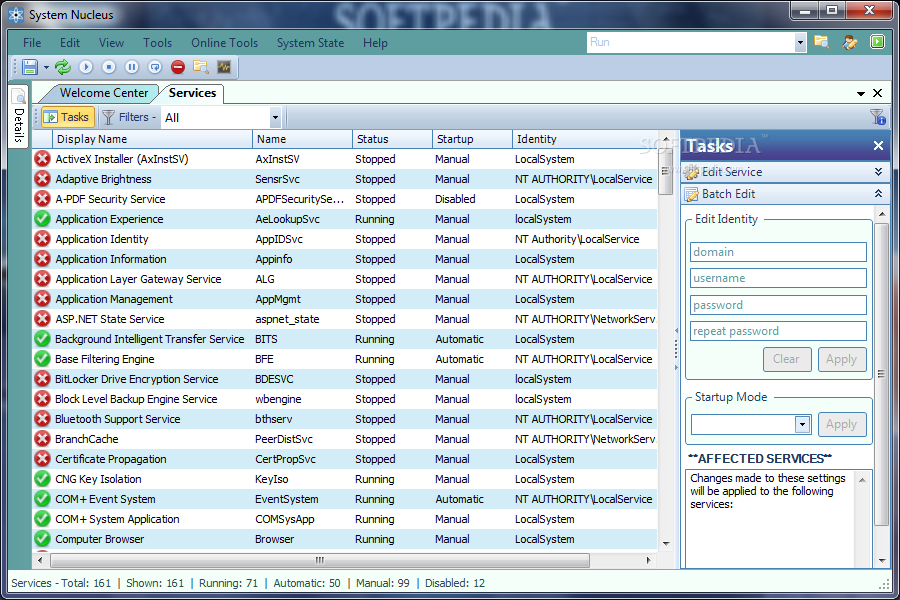Click the user with pencil icon

tap(850, 42)
